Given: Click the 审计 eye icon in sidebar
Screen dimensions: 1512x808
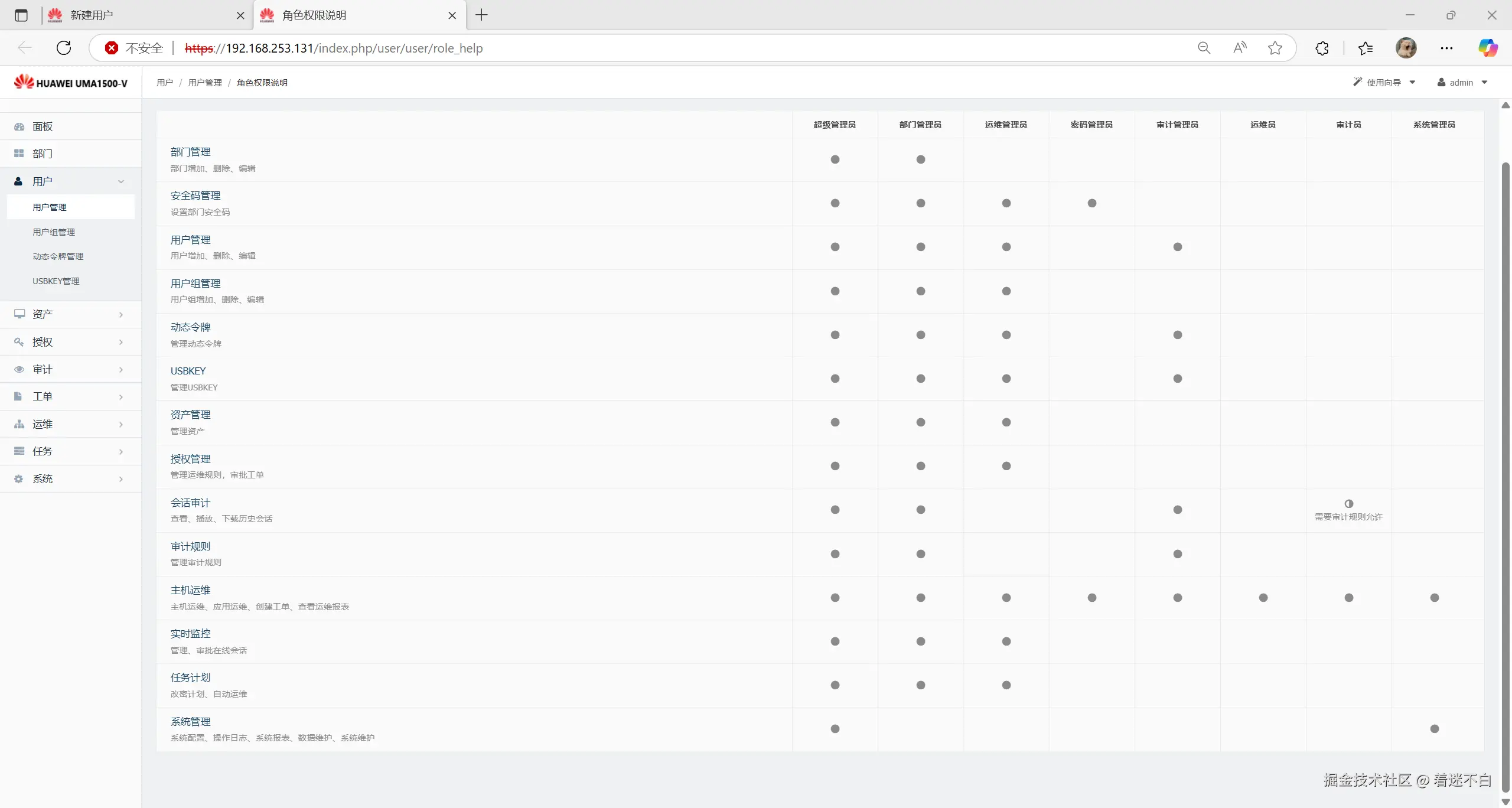Looking at the screenshot, I should point(19,369).
